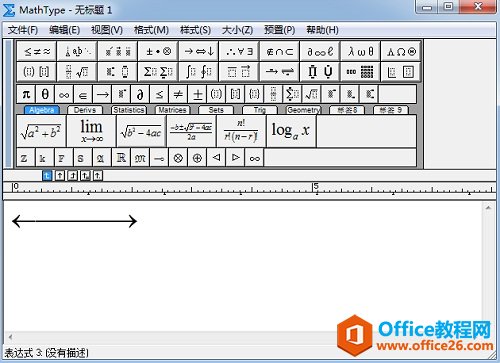Insert square root template in small bar
Screen dimensions: 500x363
[x=311, y=94]
